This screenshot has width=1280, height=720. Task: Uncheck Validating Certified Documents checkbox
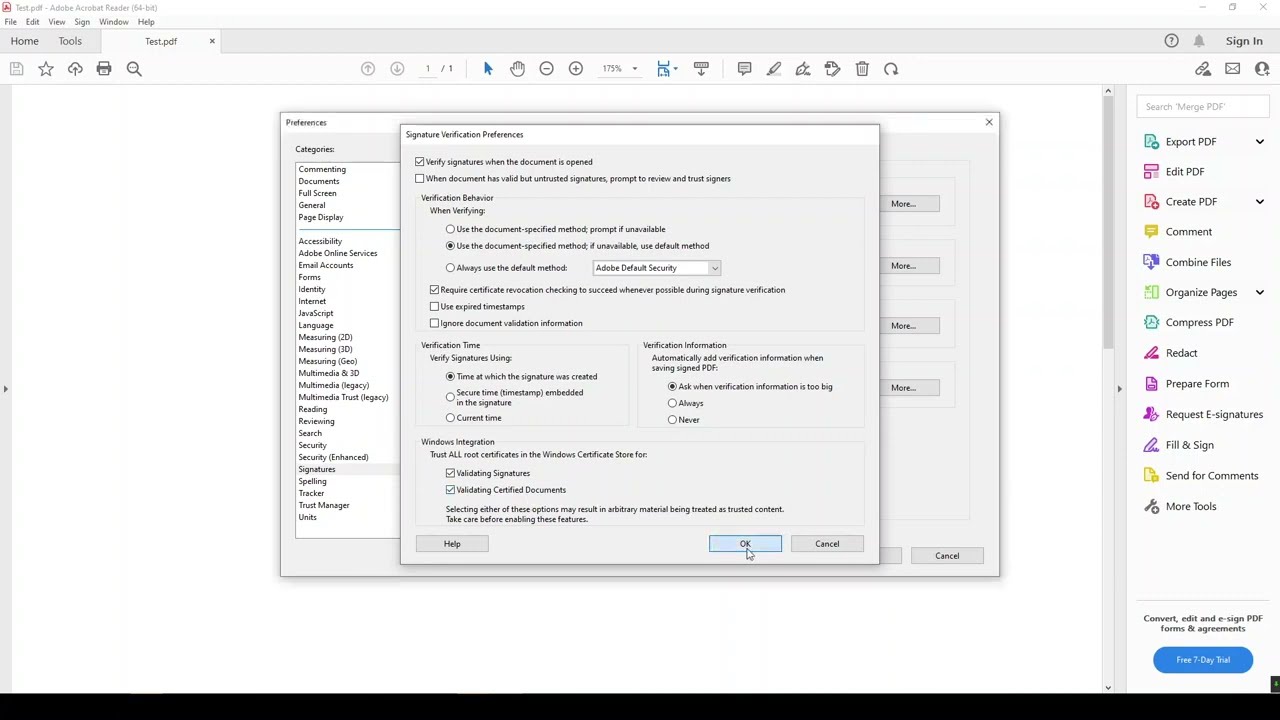click(x=450, y=490)
